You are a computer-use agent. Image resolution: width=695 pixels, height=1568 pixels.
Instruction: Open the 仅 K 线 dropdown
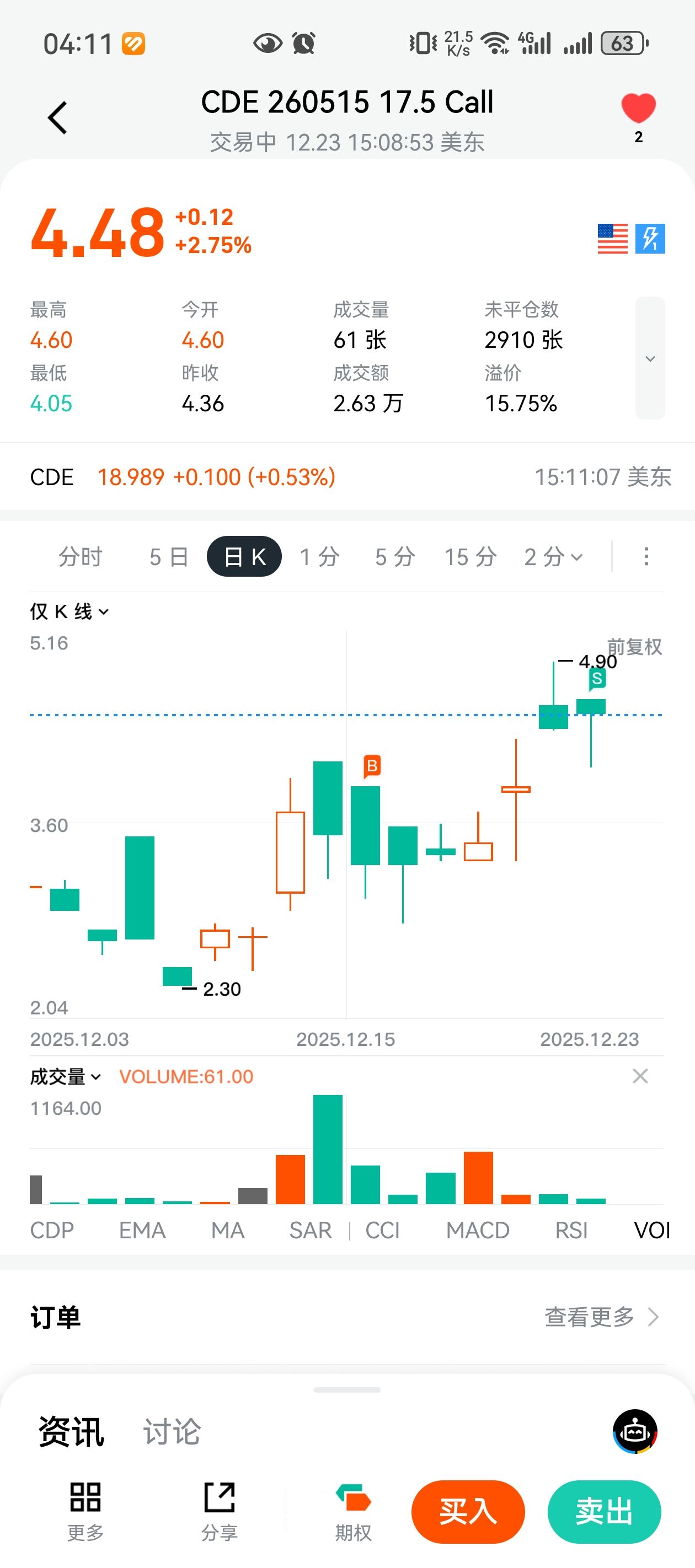(69, 611)
